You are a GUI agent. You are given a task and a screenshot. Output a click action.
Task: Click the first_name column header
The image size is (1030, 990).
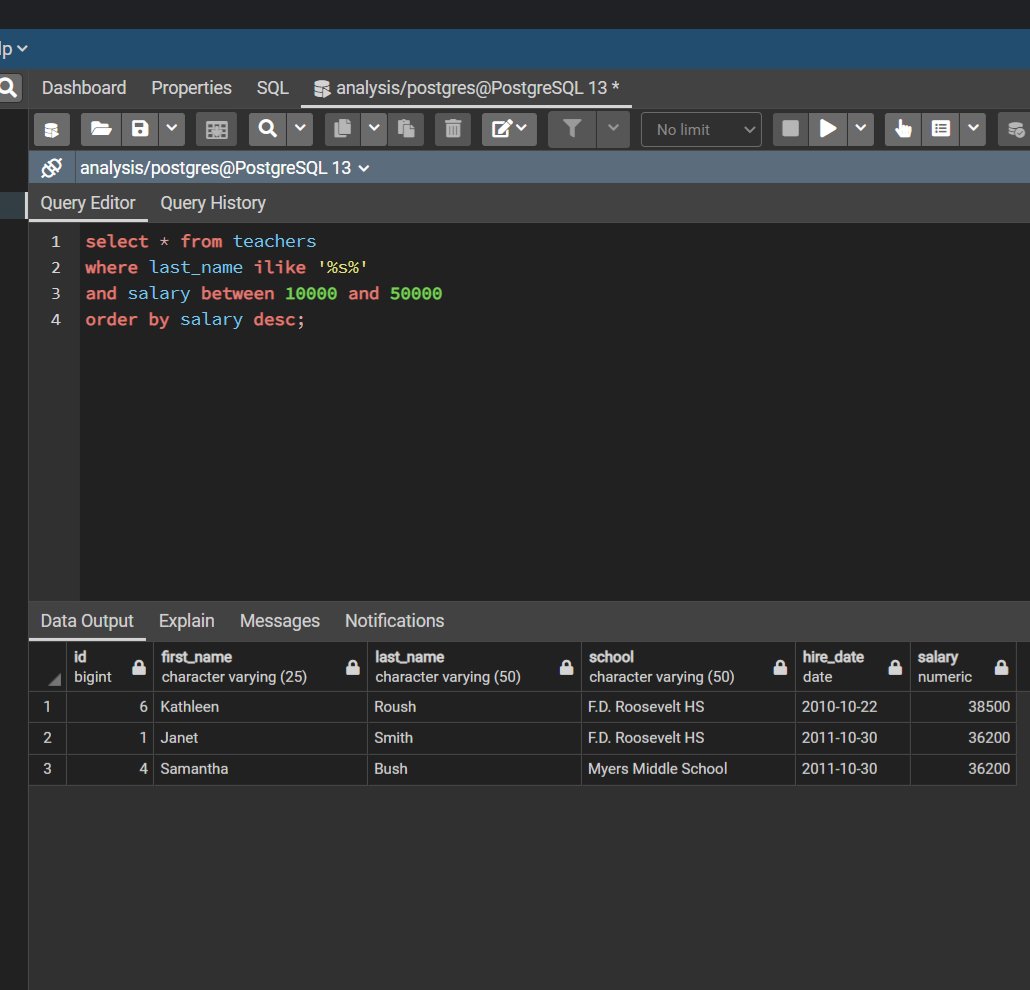260,667
